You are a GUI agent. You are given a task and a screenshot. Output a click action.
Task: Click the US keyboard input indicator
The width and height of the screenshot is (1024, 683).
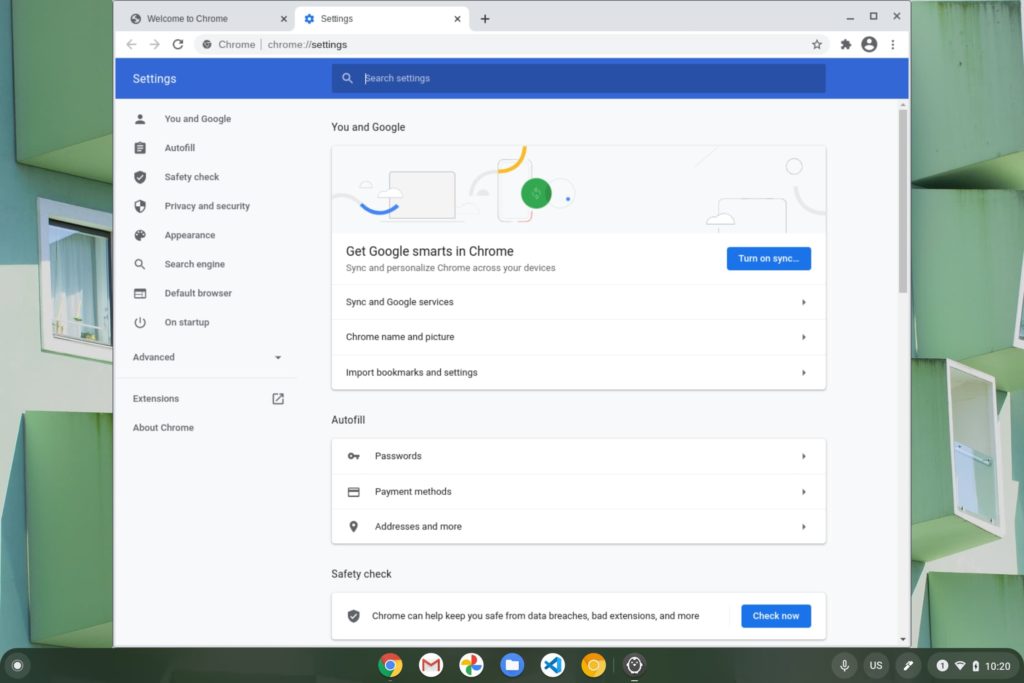point(876,665)
